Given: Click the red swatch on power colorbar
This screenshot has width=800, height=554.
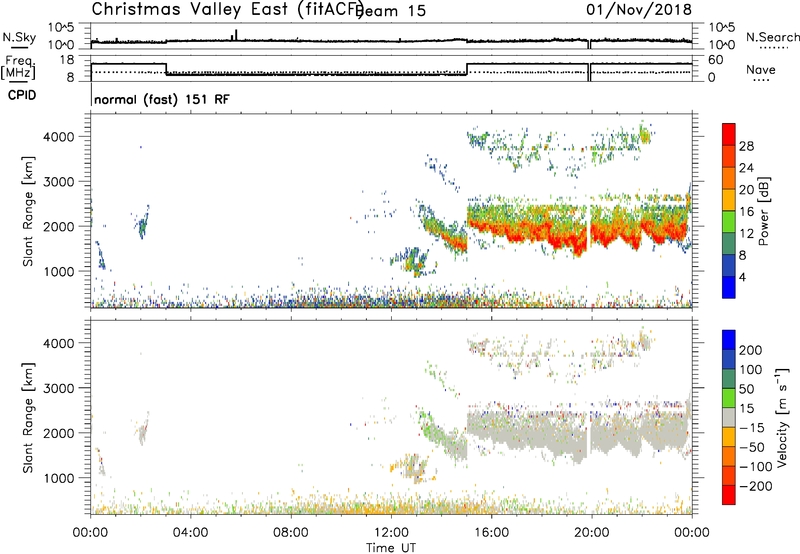Looking at the screenshot, I should tap(729, 135).
